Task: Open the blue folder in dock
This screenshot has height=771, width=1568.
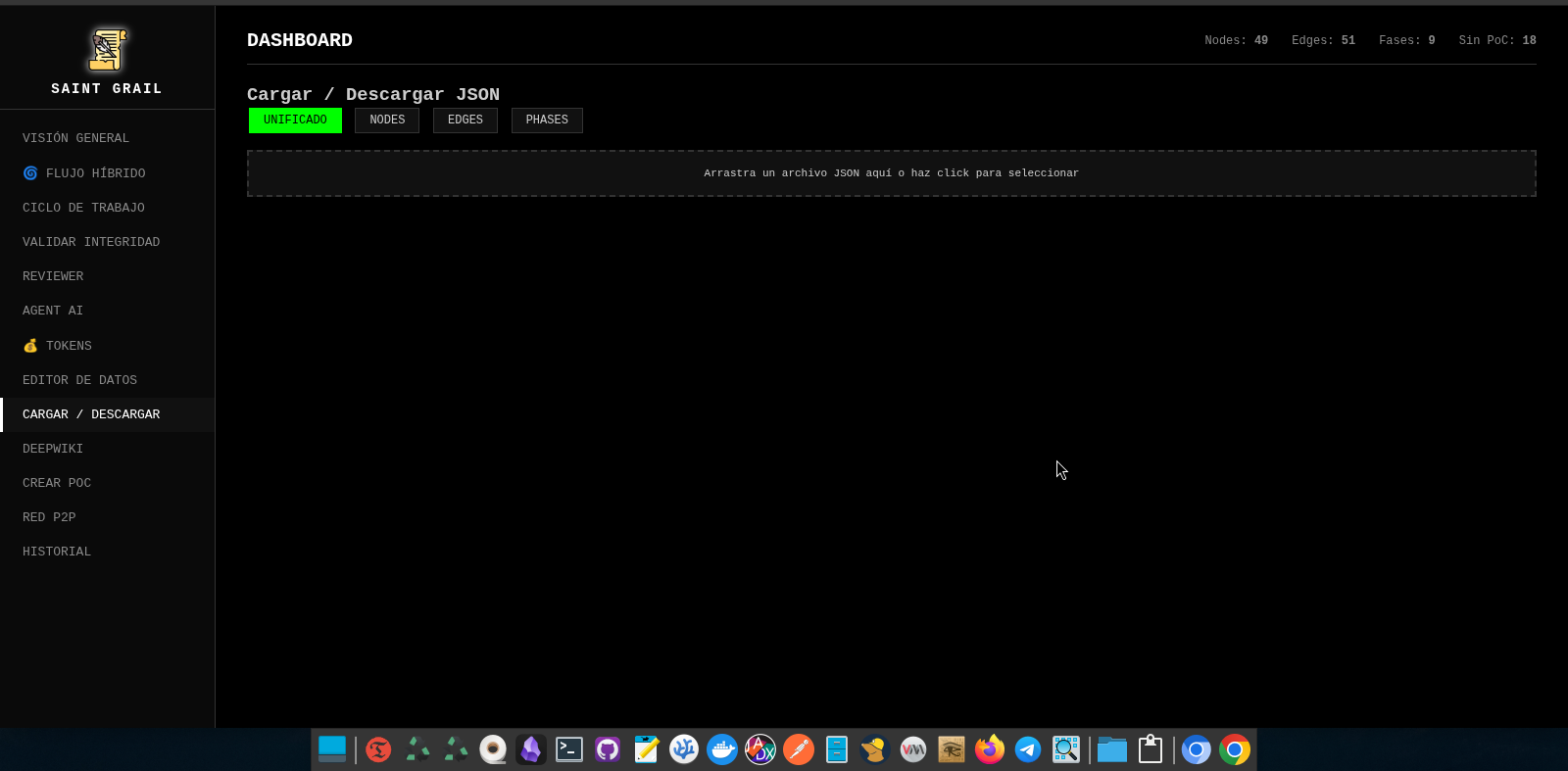Action: click(1112, 749)
